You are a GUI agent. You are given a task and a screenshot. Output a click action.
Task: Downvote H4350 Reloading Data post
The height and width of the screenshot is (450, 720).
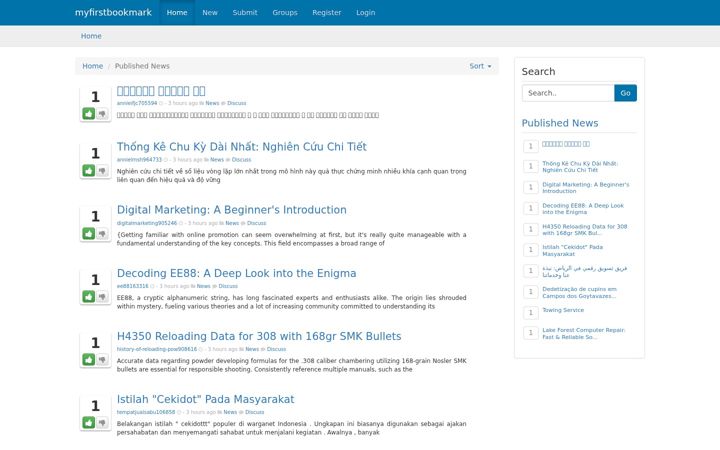point(102,360)
